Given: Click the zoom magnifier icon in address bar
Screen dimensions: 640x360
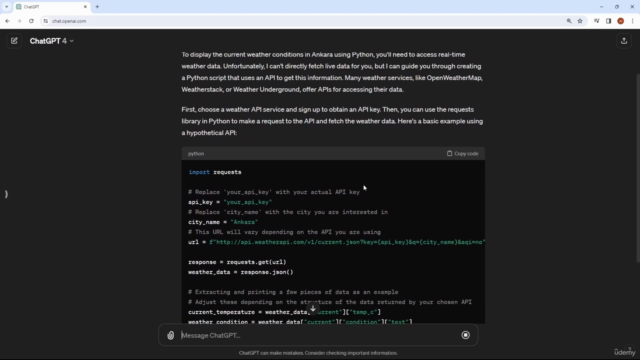Looking at the screenshot, I should 569,21.
